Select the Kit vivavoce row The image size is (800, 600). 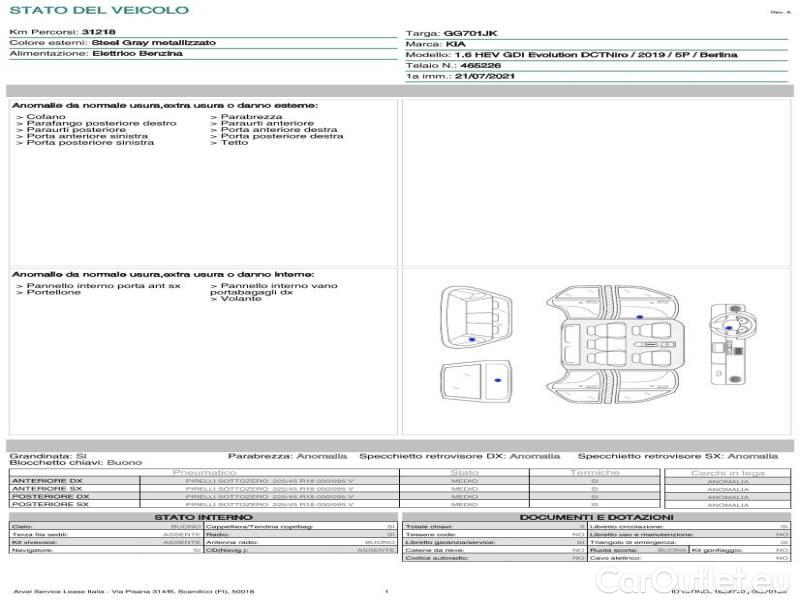[x=106, y=542]
